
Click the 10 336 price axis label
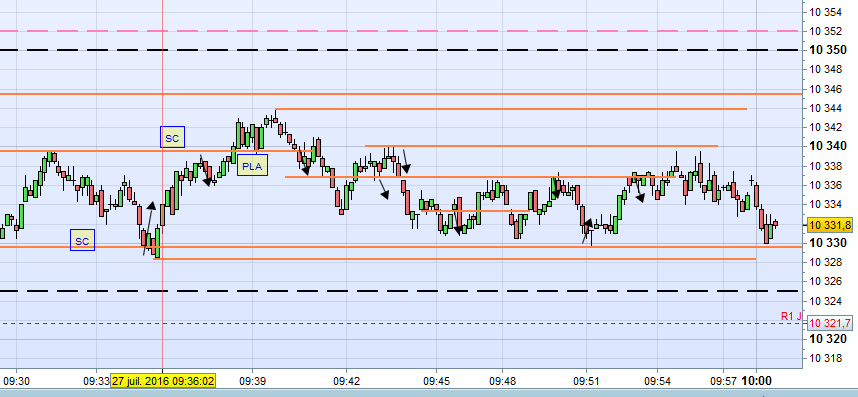point(826,185)
